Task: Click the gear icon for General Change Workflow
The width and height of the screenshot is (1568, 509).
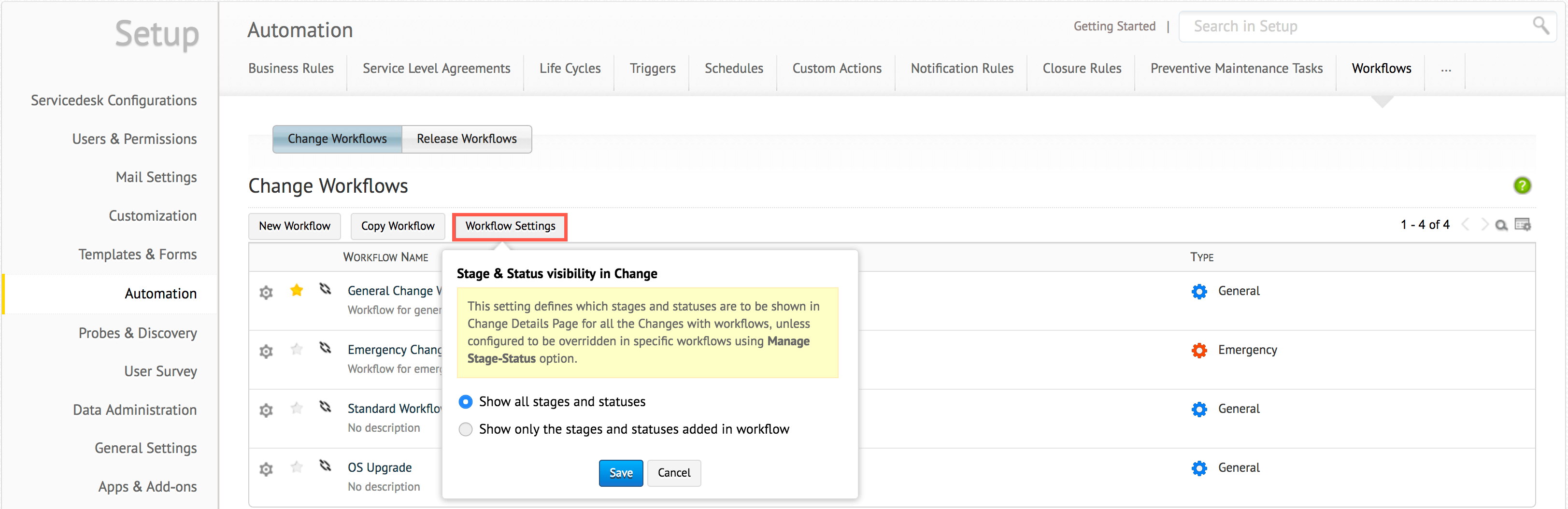Action: pos(266,293)
